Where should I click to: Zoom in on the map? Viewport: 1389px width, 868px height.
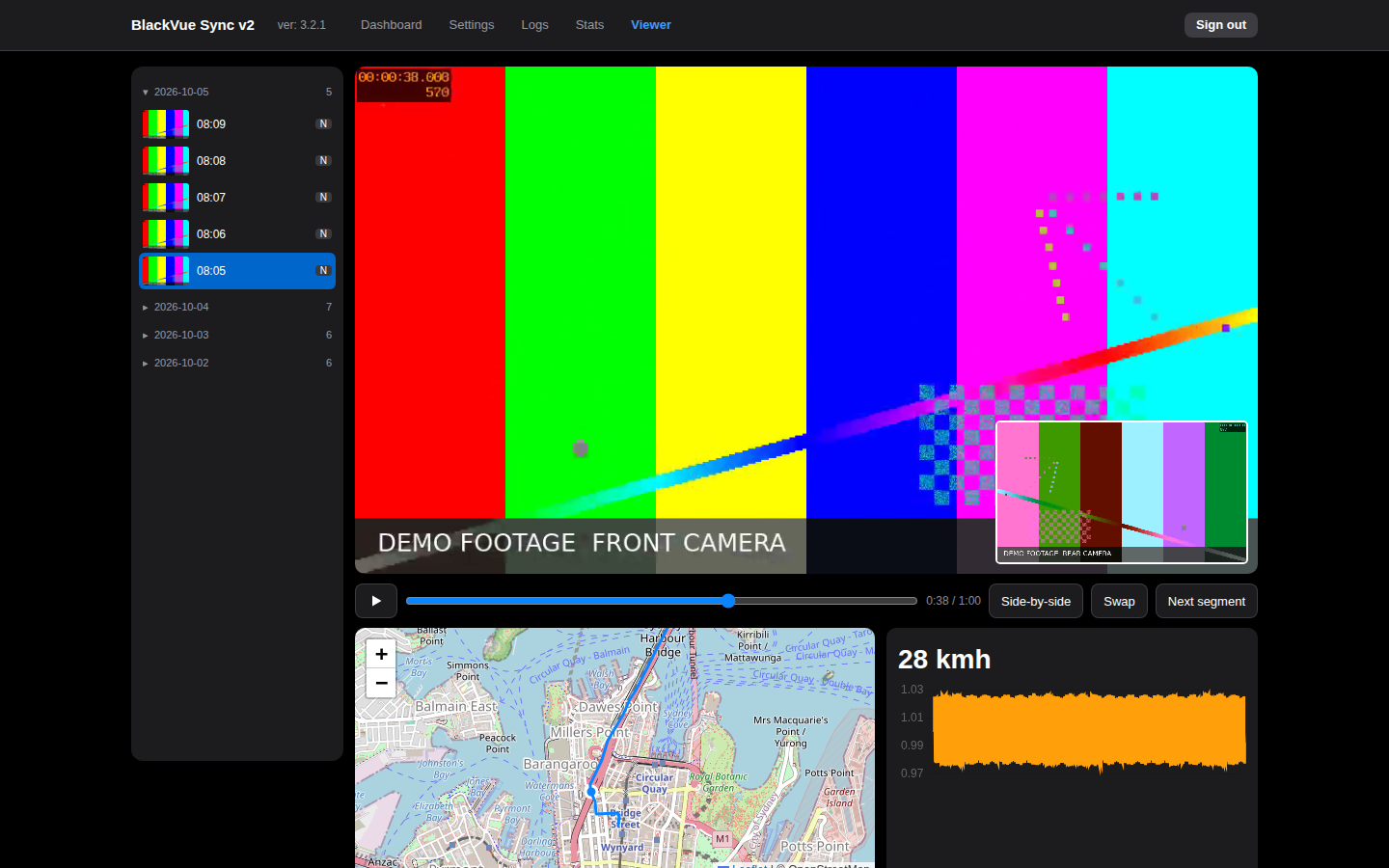pos(381,654)
